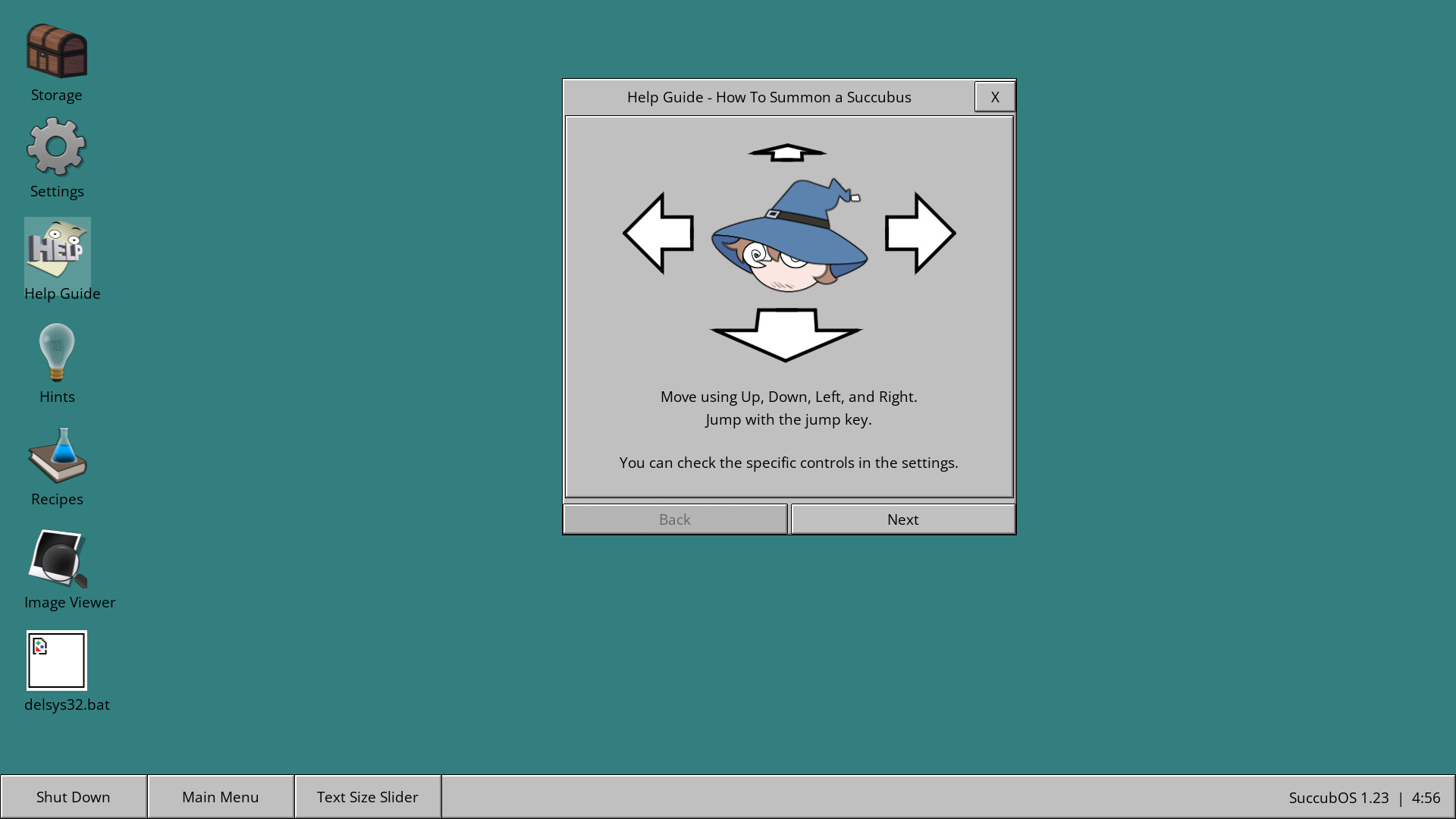This screenshot has width=1456, height=819.
Task: Open the Hints lightbulb icon
Action: (x=57, y=353)
